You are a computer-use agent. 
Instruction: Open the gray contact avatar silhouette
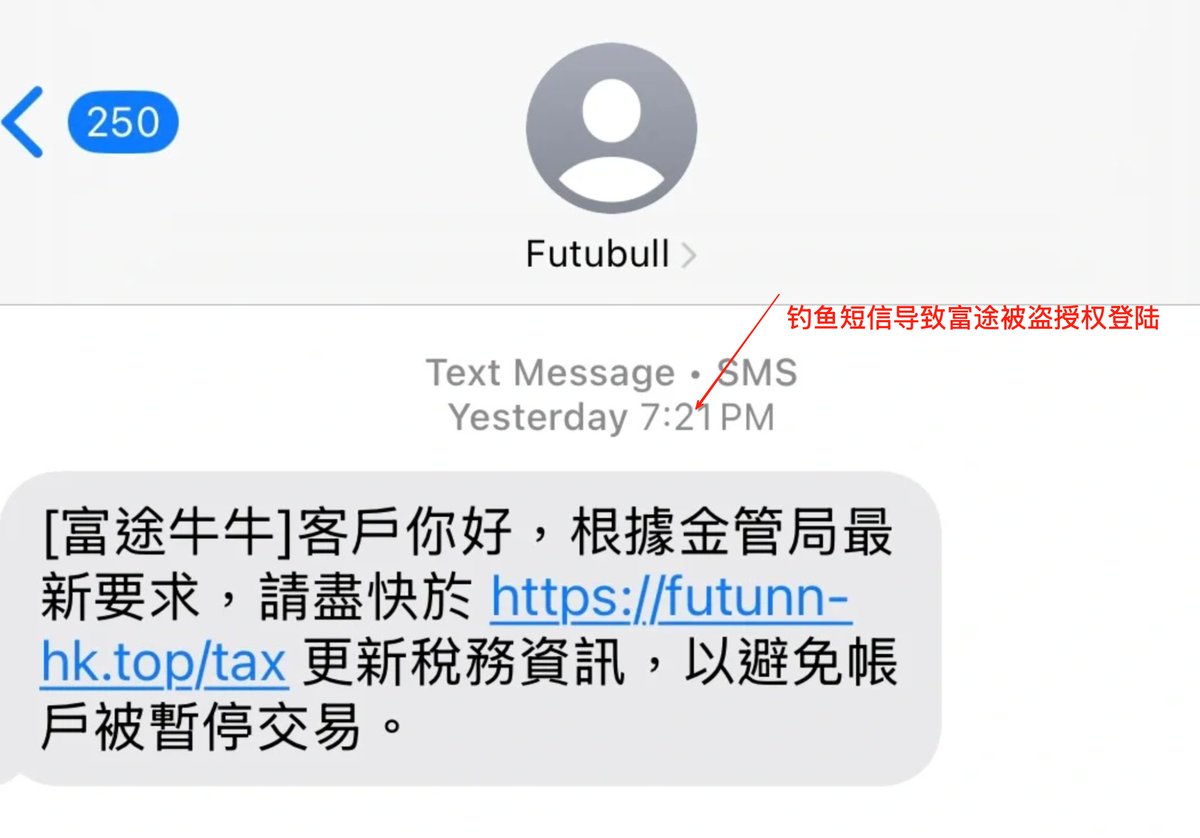(x=611, y=128)
